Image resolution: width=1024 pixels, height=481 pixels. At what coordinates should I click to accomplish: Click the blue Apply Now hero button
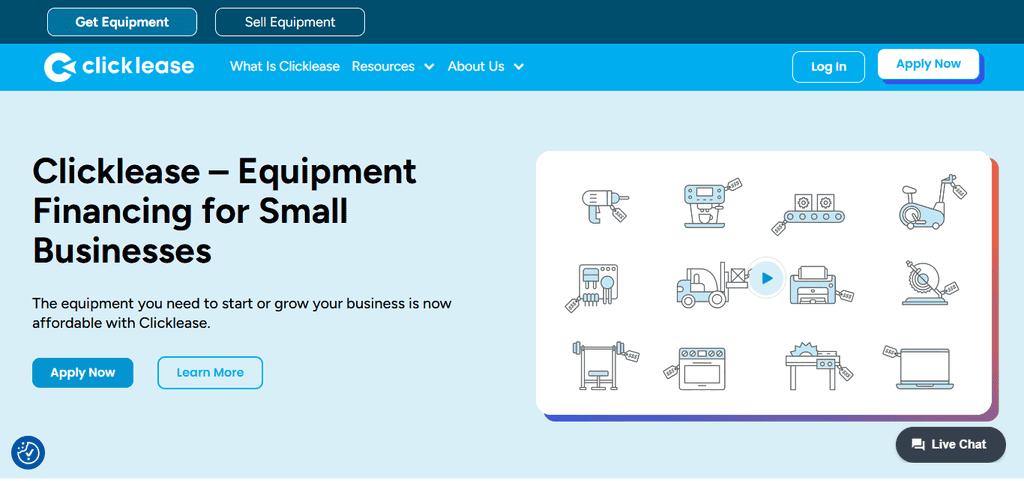tap(83, 373)
